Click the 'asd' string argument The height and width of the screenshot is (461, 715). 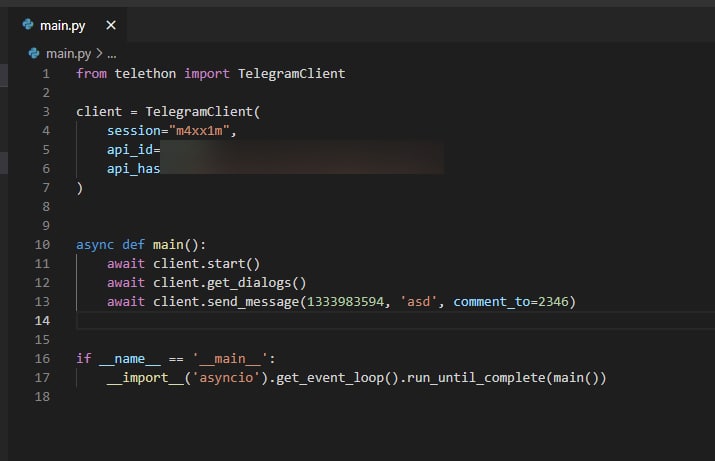tap(418, 302)
